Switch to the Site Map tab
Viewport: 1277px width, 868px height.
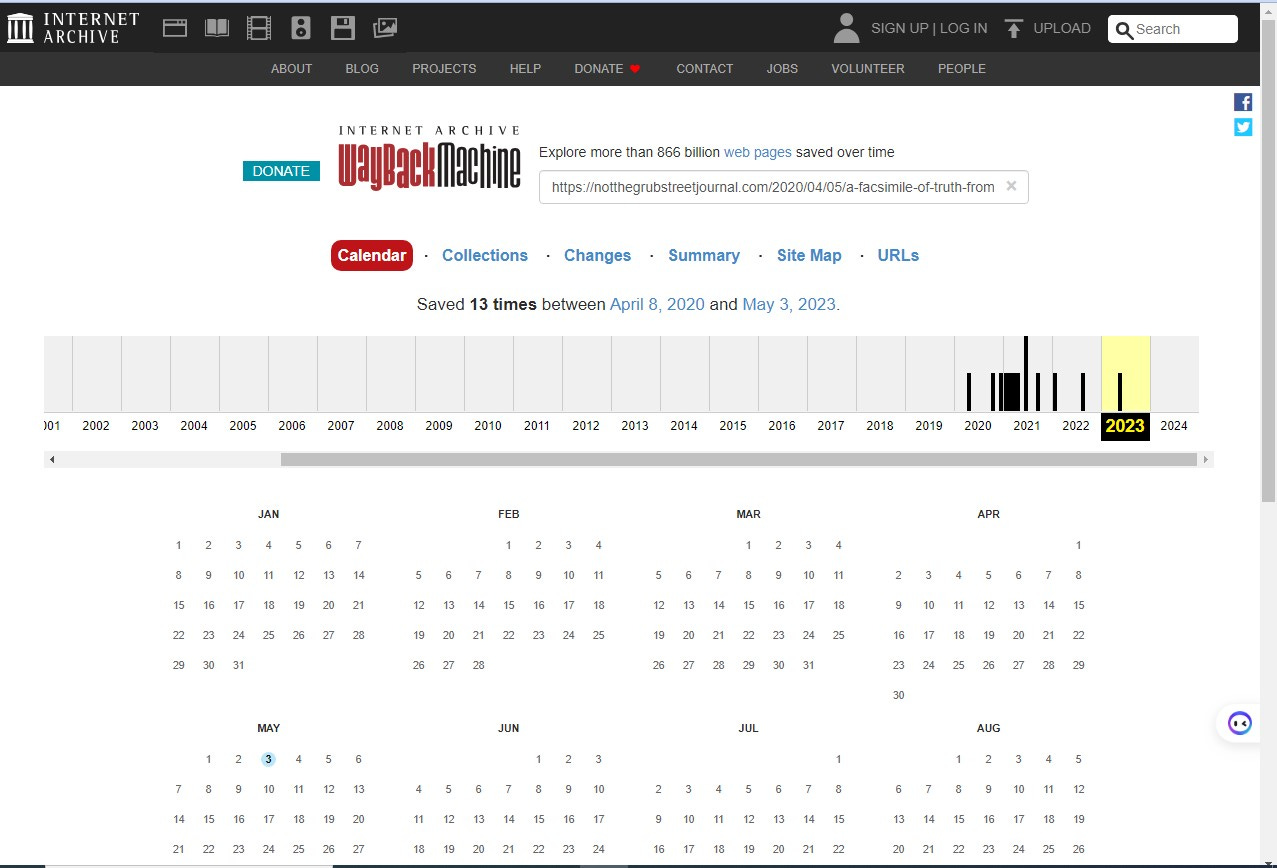click(x=809, y=255)
